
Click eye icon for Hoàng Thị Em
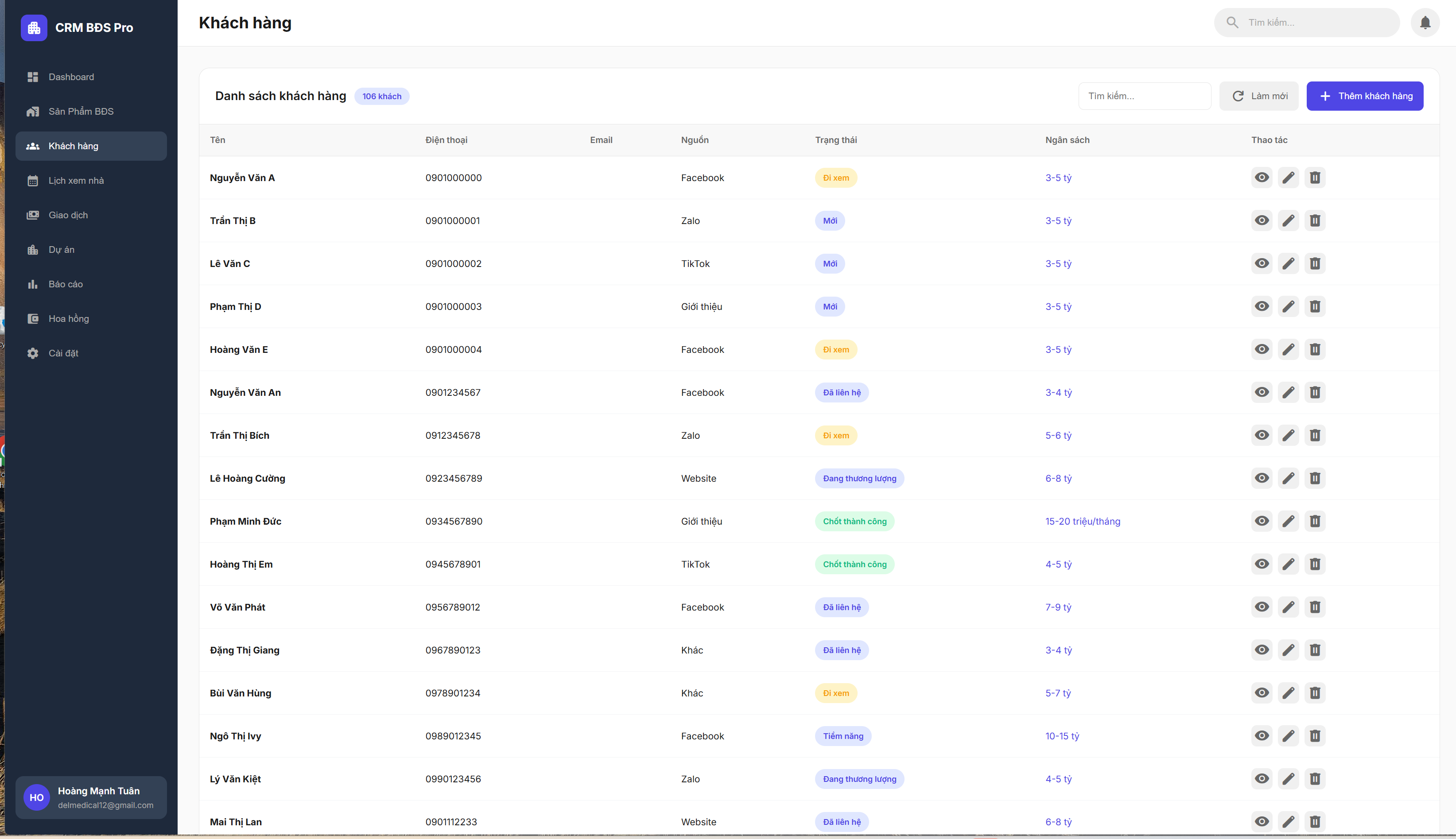pyautogui.click(x=1262, y=564)
